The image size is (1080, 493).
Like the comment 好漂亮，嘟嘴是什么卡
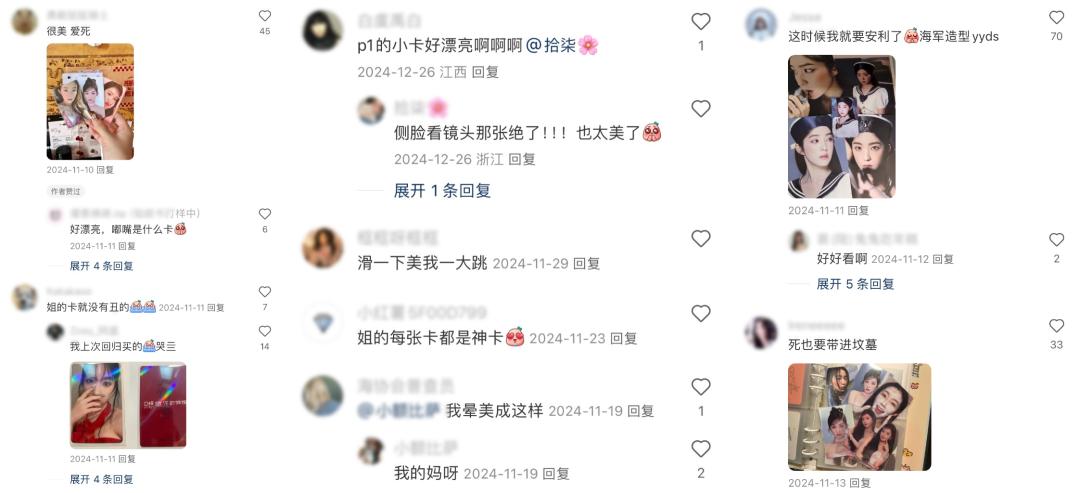pyautogui.click(x=264, y=214)
